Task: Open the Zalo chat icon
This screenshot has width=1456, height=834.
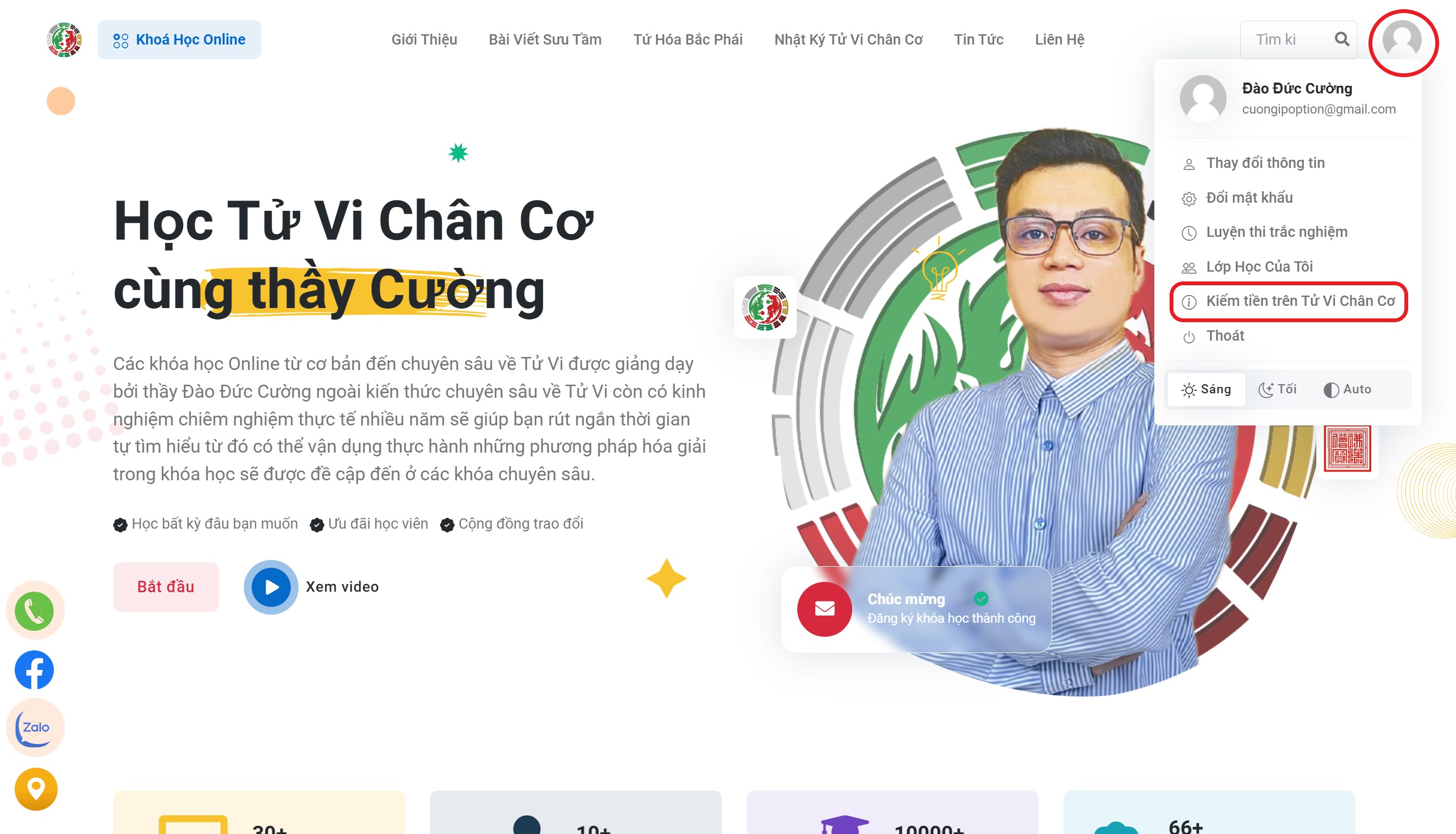Action: (x=34, y=728)
